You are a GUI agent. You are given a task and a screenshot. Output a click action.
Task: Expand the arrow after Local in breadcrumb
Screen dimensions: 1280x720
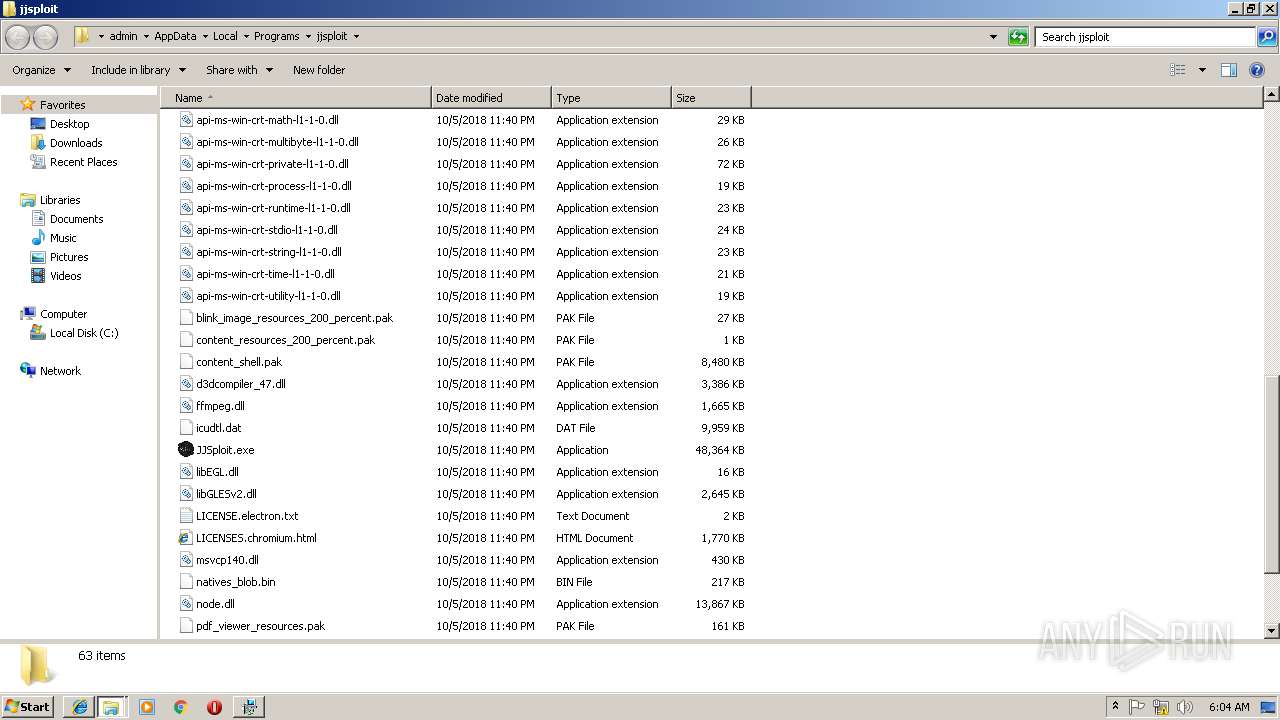click(x=246, y=37)
